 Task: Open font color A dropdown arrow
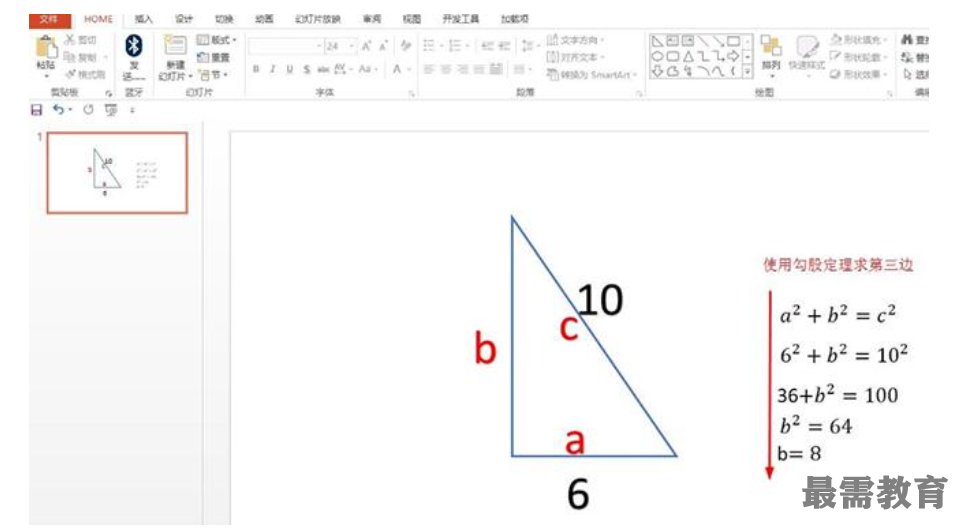point(409,69)
